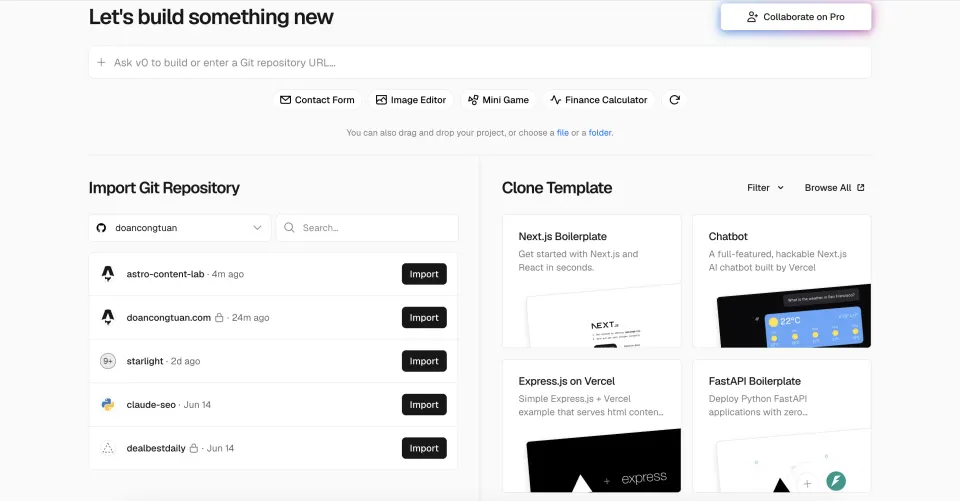Select the Contact Form suggestion
Viewport: 960px width, 501px height.
[x=317, y=100]
